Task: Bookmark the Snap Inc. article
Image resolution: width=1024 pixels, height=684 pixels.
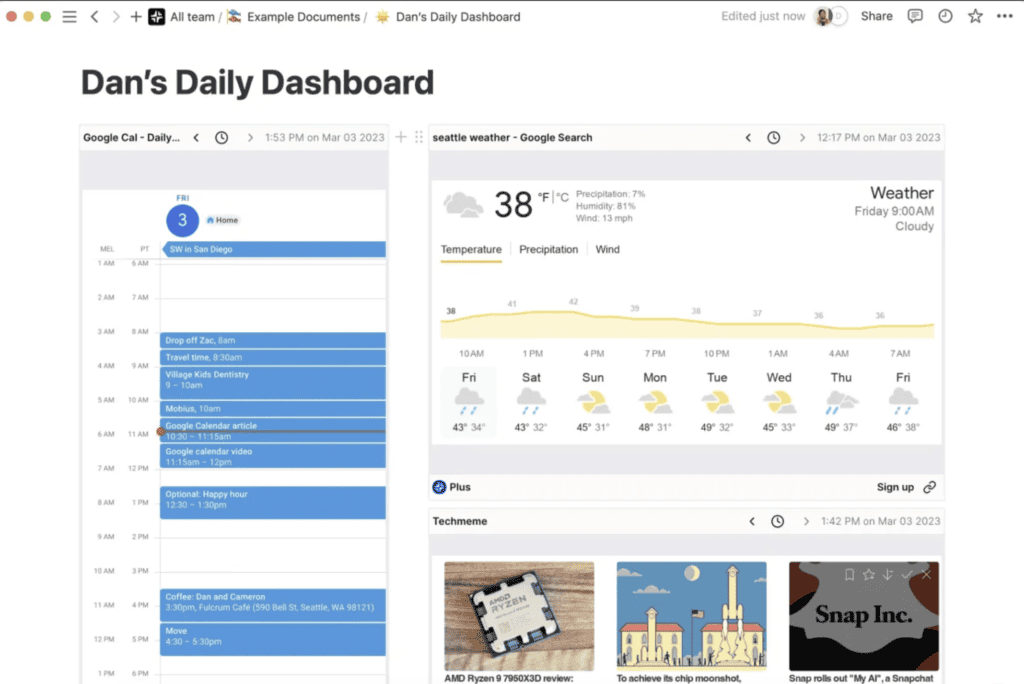Action: (x=849, y=574)
